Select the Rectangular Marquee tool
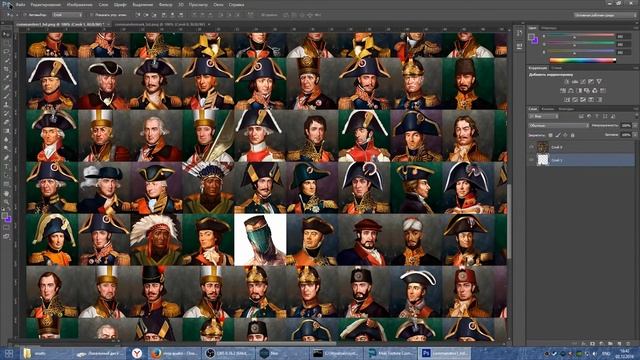The image size is (640, 360). [6, 43]
